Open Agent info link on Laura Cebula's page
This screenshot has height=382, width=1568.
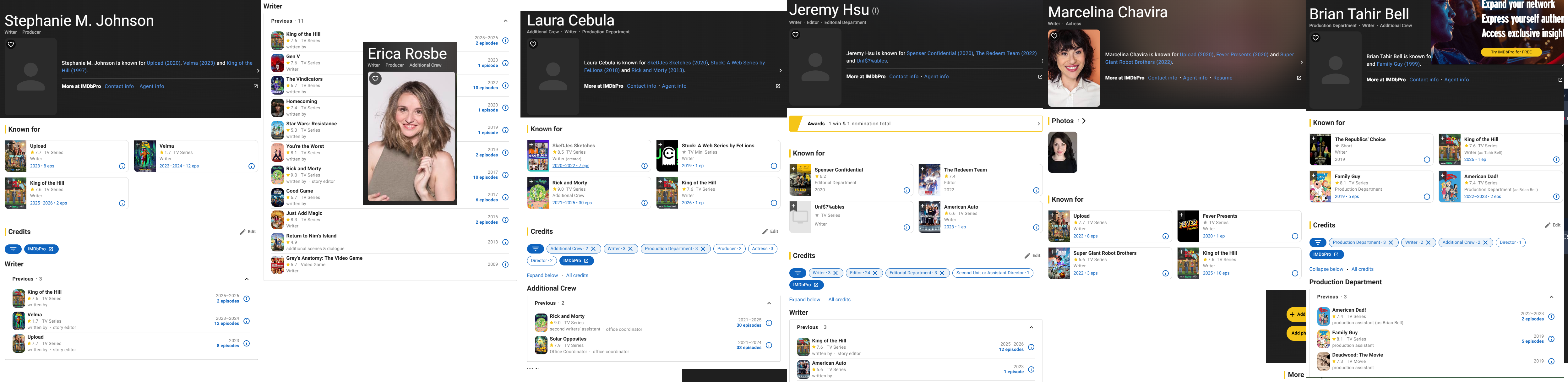click(x=674, y=86)
